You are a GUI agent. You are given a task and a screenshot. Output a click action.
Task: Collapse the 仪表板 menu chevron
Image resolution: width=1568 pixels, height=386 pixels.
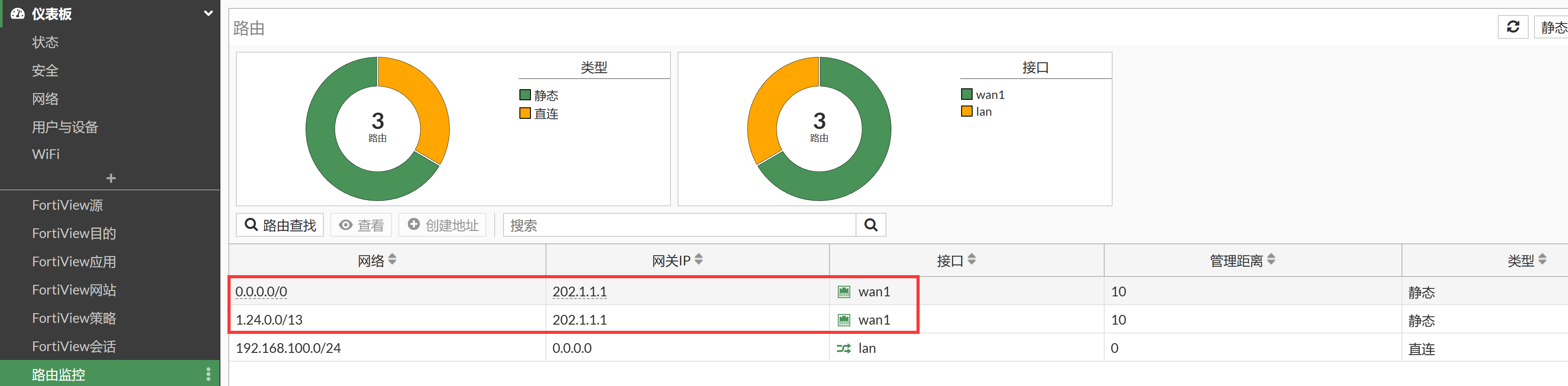(208, 13)
